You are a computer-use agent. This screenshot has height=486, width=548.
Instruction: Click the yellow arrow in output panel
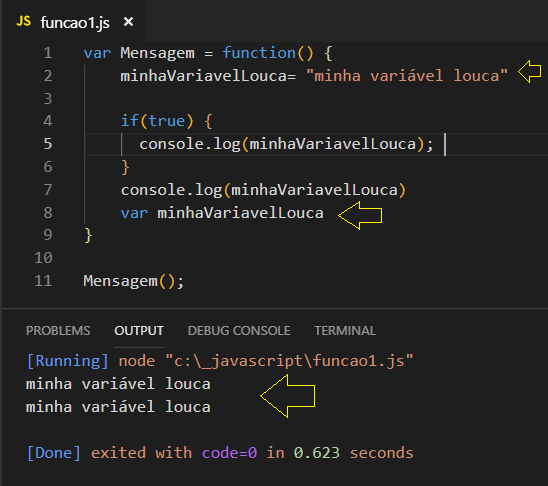pos(288,396)
